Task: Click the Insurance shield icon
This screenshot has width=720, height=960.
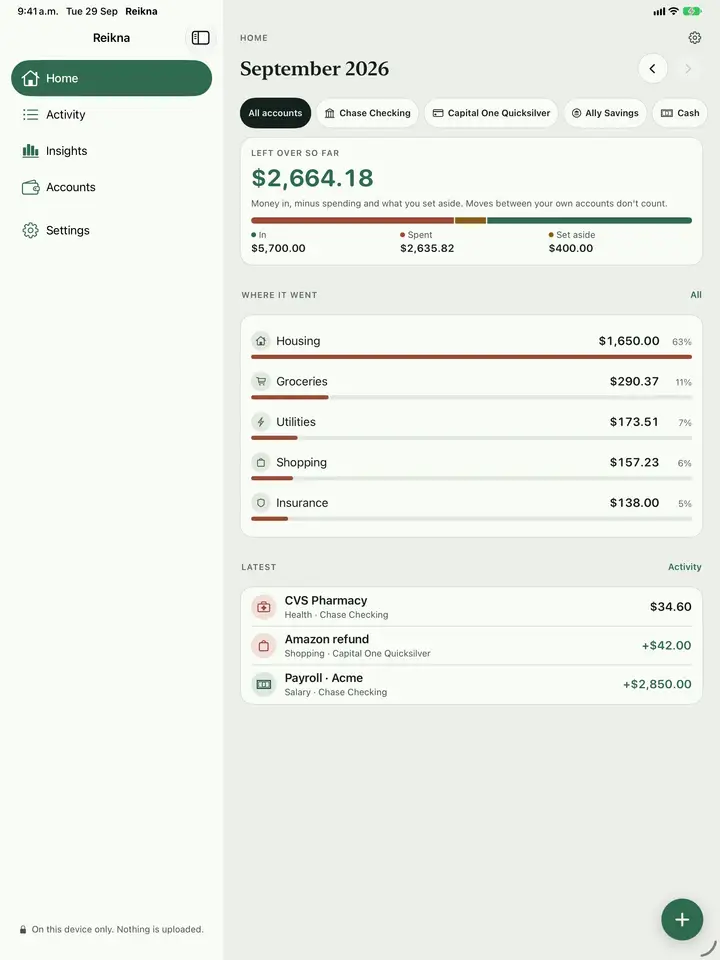Action: pos(261,503)
